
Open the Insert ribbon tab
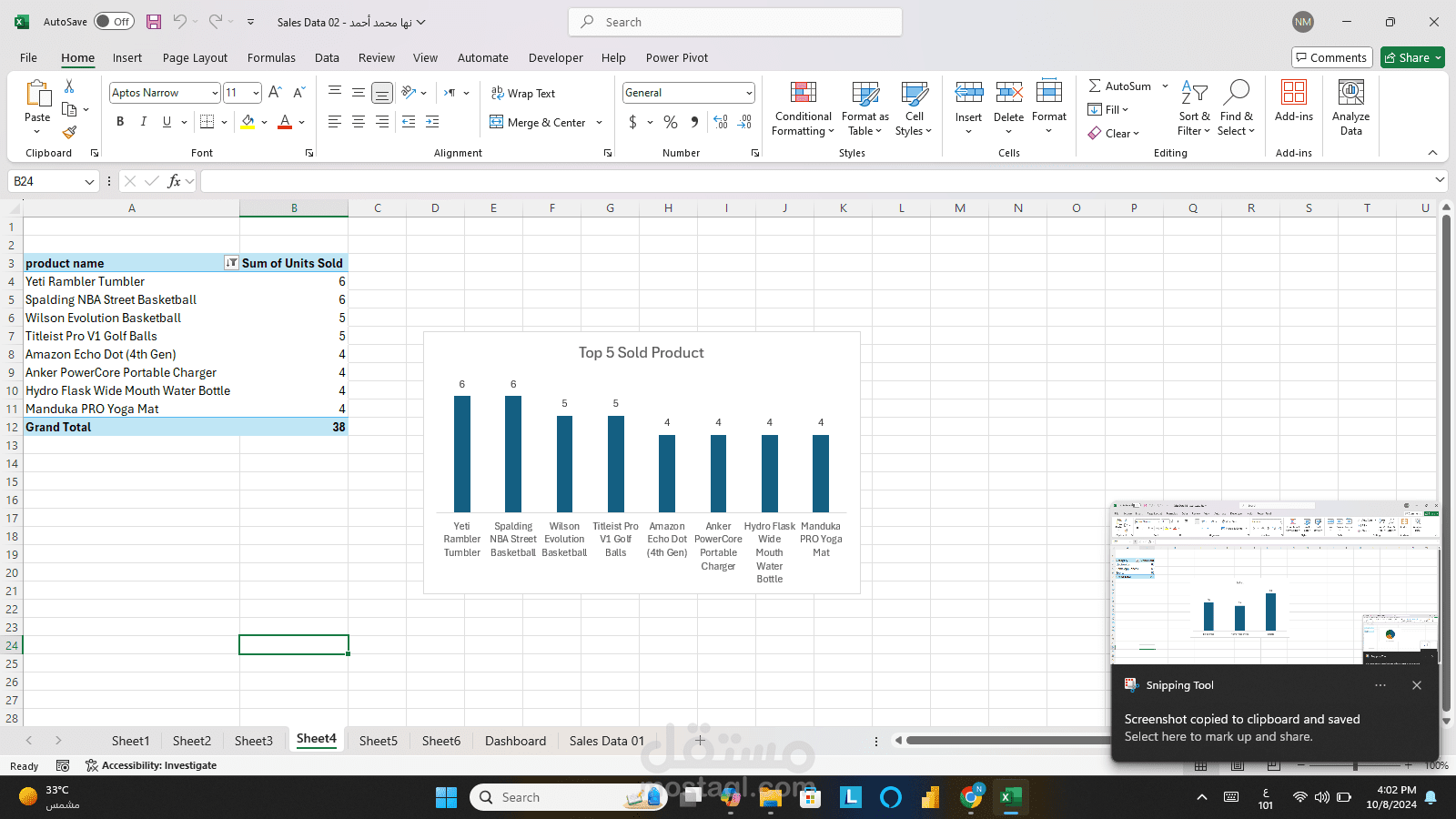(x=127, y=57)
